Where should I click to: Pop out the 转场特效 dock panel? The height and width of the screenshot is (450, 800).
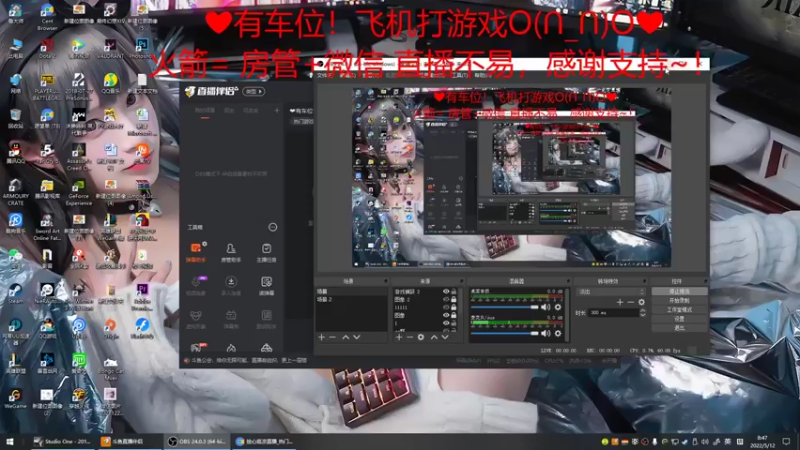point(644,281)
